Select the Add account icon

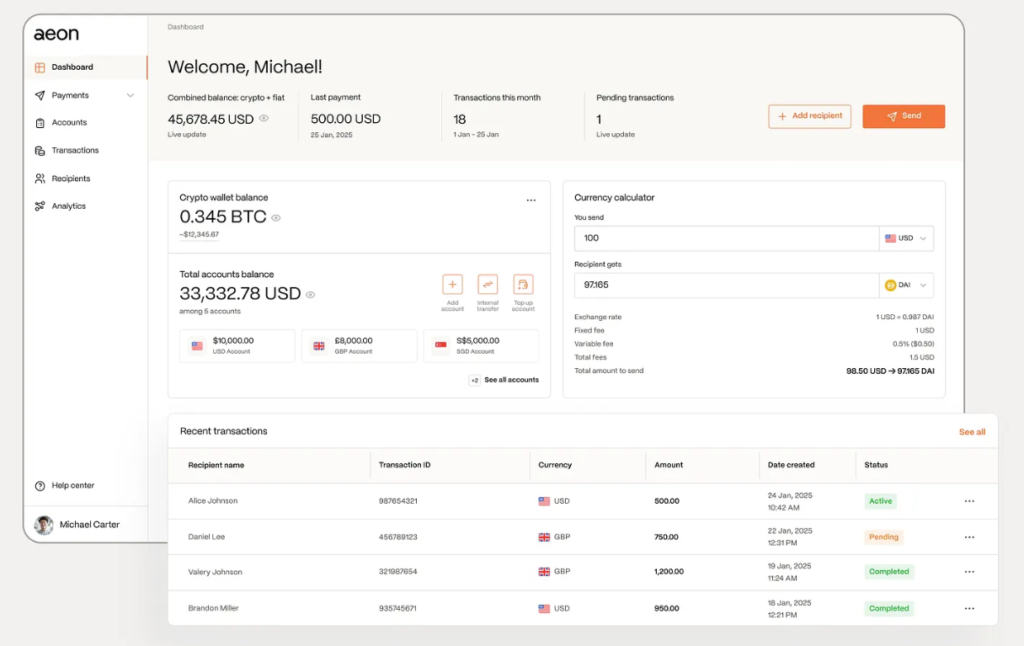[x=452, y=285]
